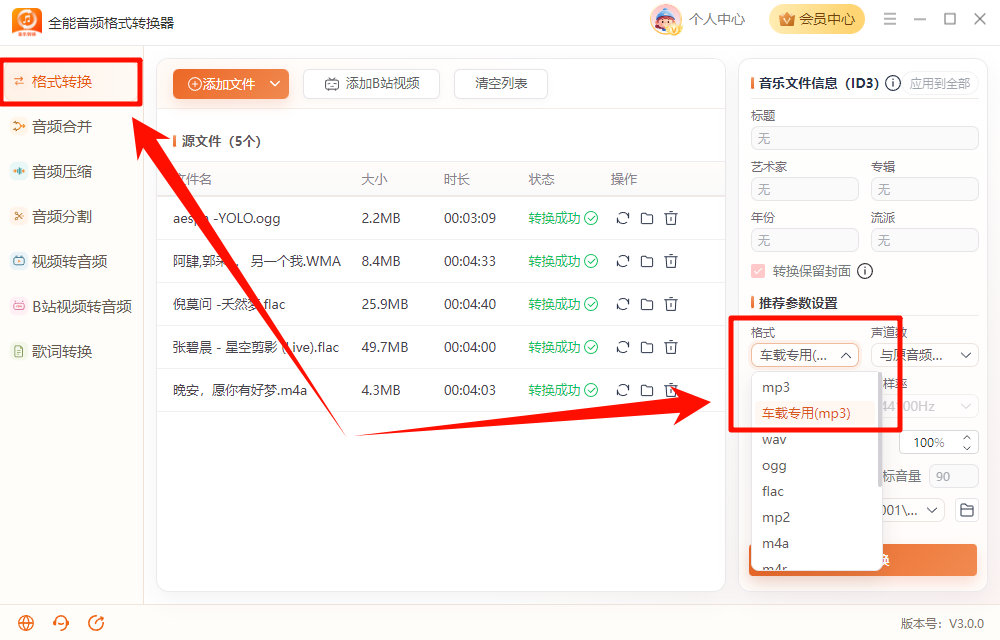Click the 清空列表 button

click(x=501, y=84)
